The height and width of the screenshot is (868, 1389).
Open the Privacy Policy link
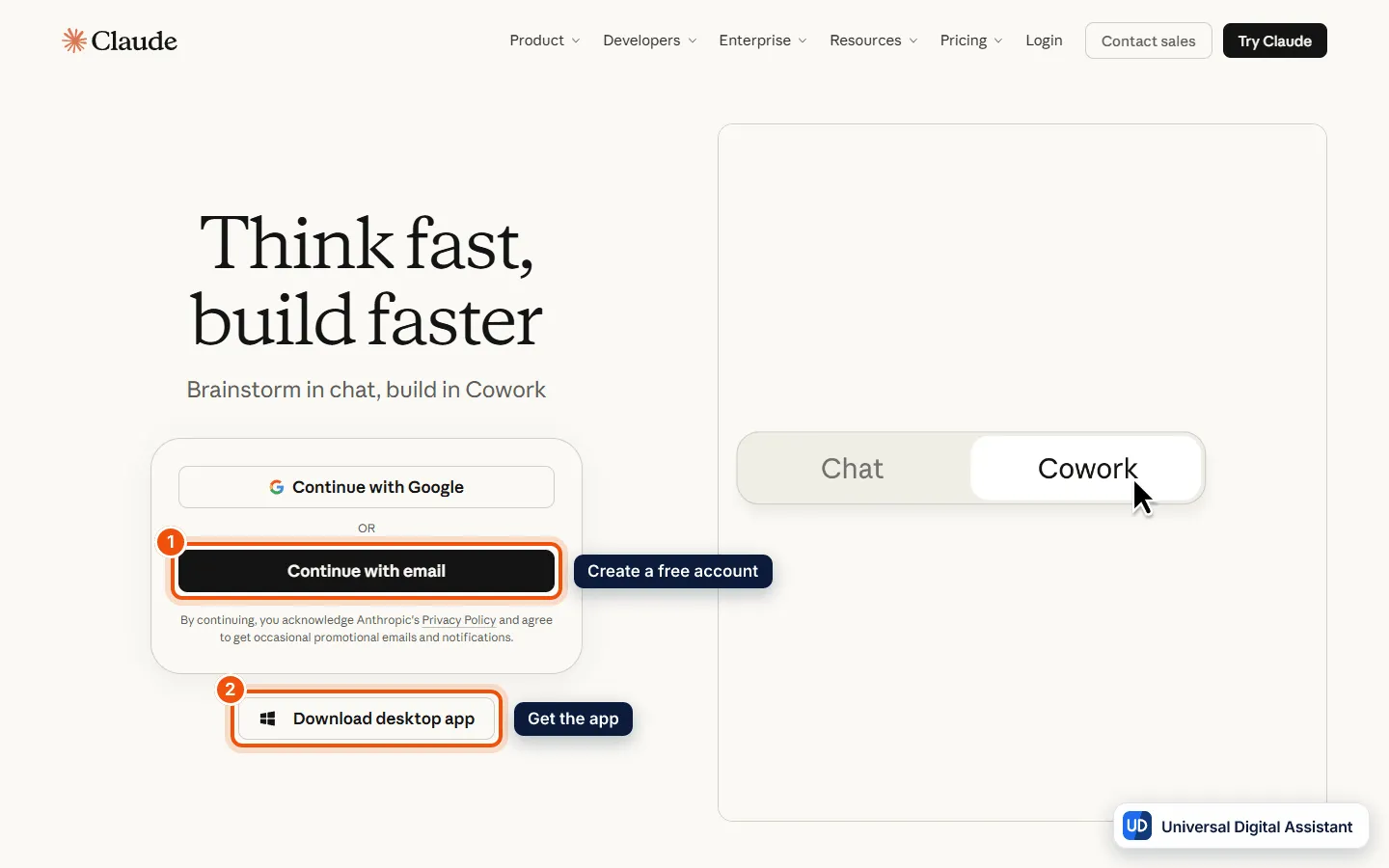click(x=459, y=620)
